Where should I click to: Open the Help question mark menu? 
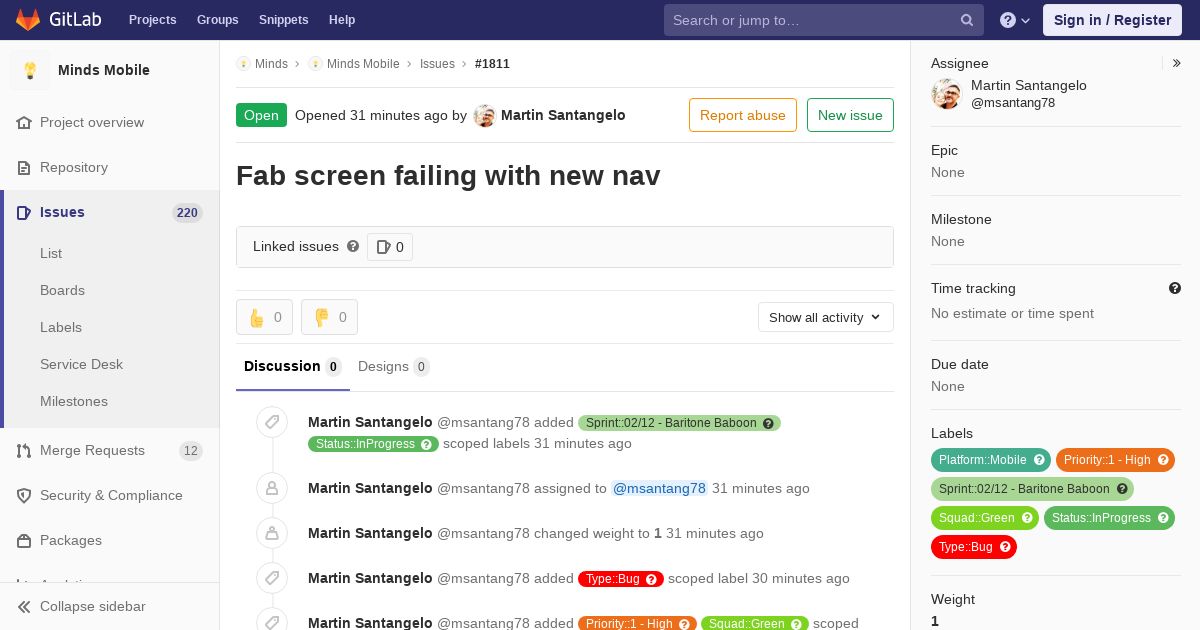pyautogui.click(x=1015, y=20)
